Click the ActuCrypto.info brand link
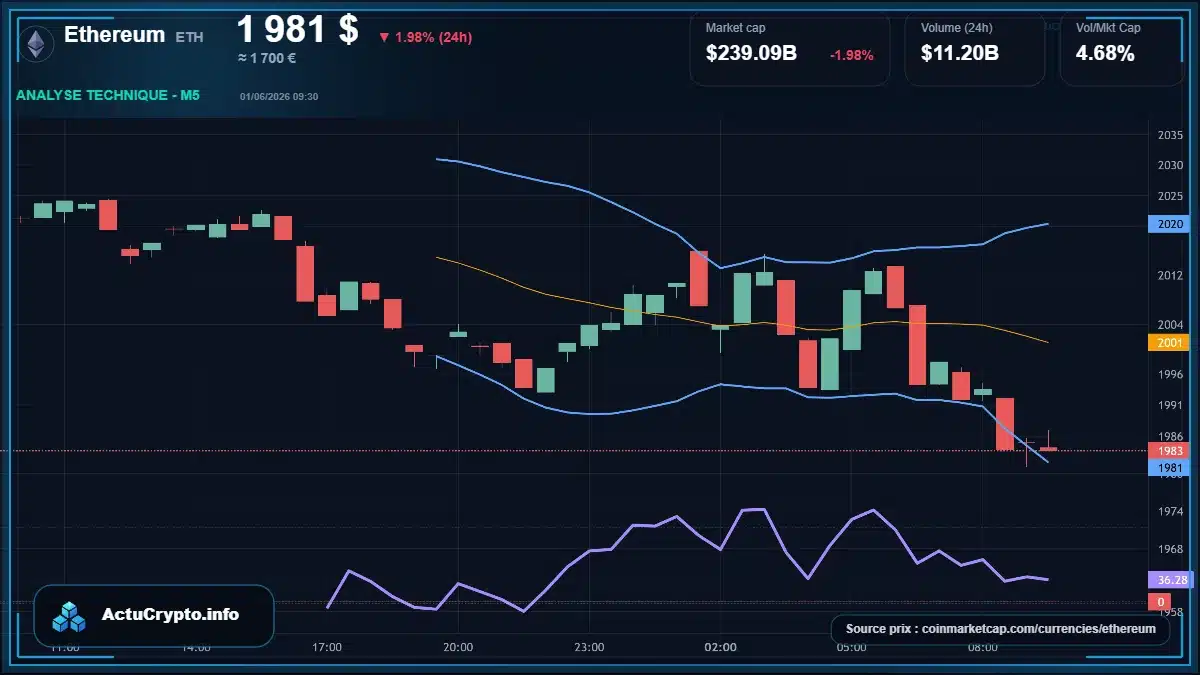 tap(171, 615)
